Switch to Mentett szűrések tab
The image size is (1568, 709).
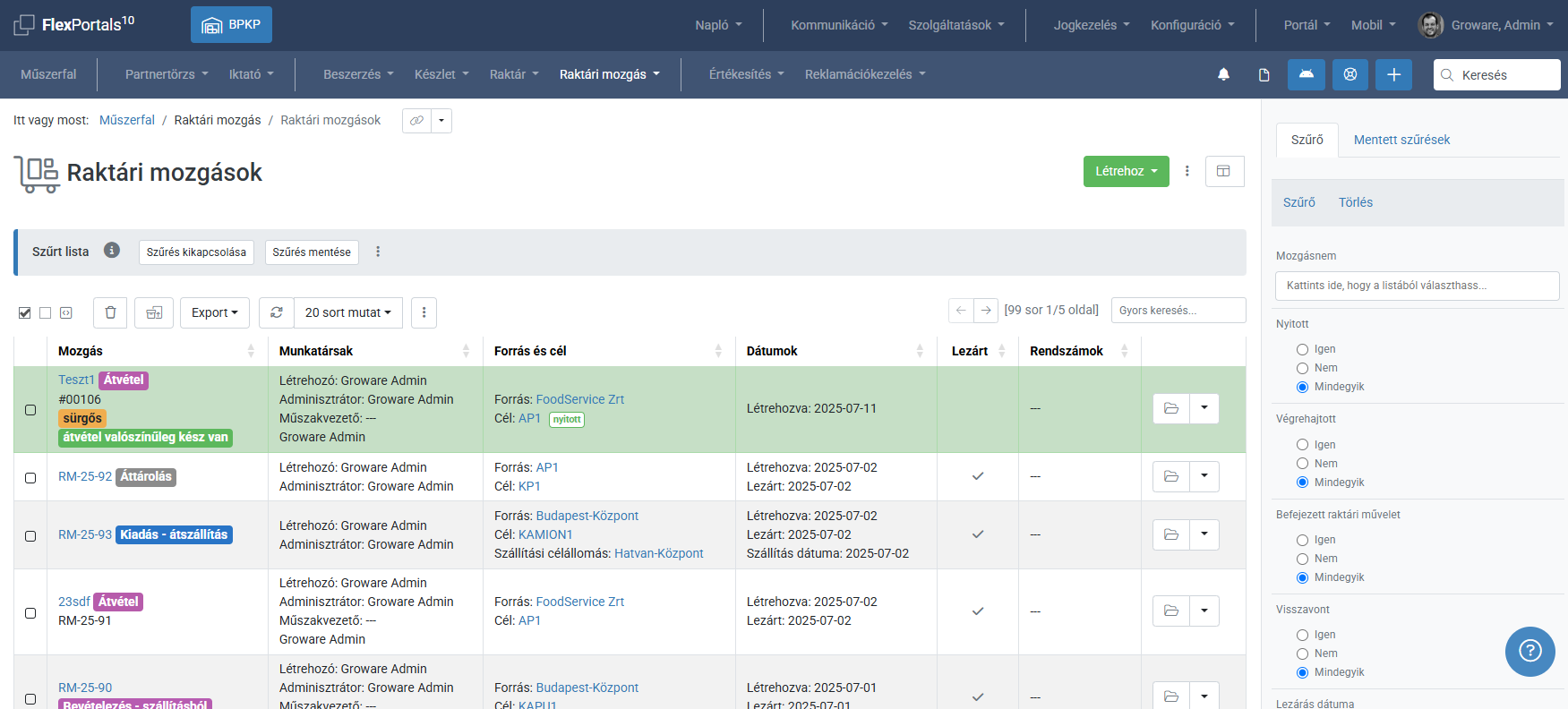coord(1401,140)
